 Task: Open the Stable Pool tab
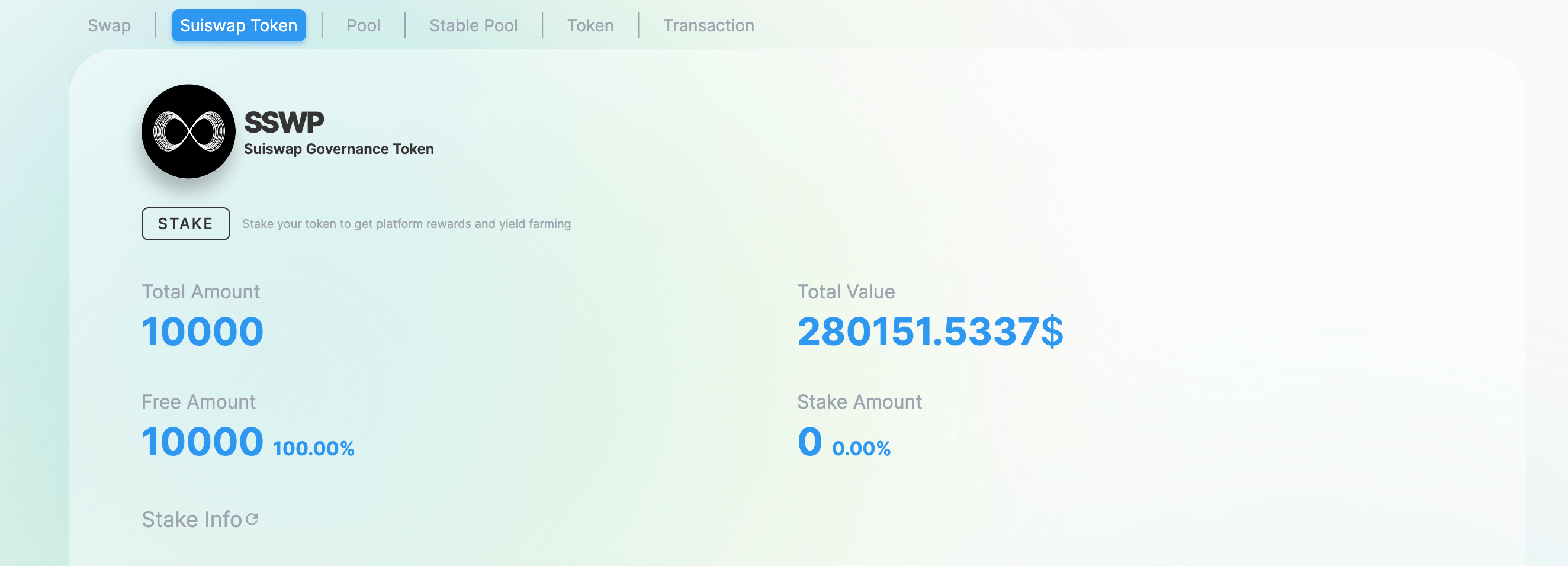tap(474, 25)
